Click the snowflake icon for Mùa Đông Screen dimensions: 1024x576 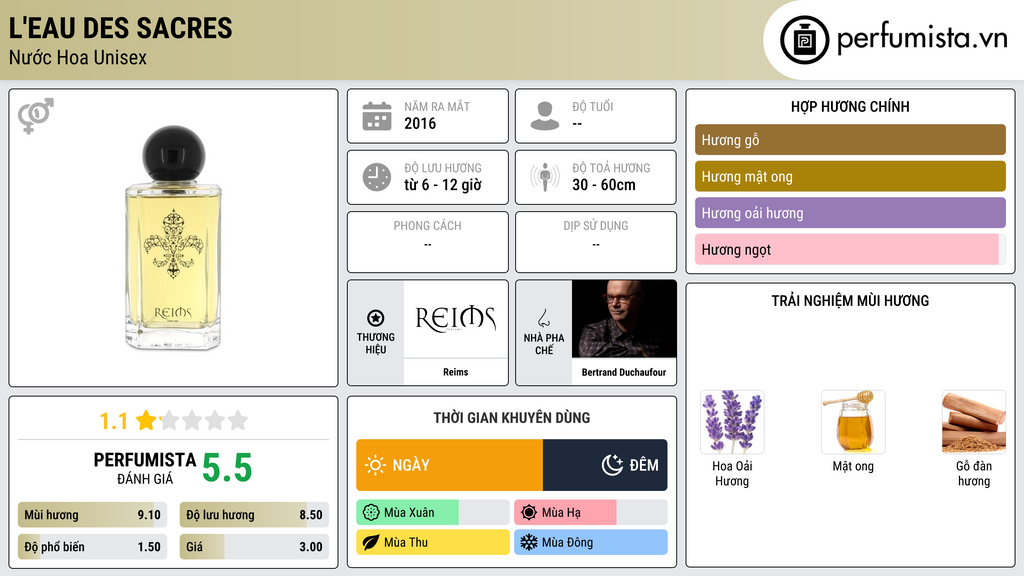tap(529, 542)
